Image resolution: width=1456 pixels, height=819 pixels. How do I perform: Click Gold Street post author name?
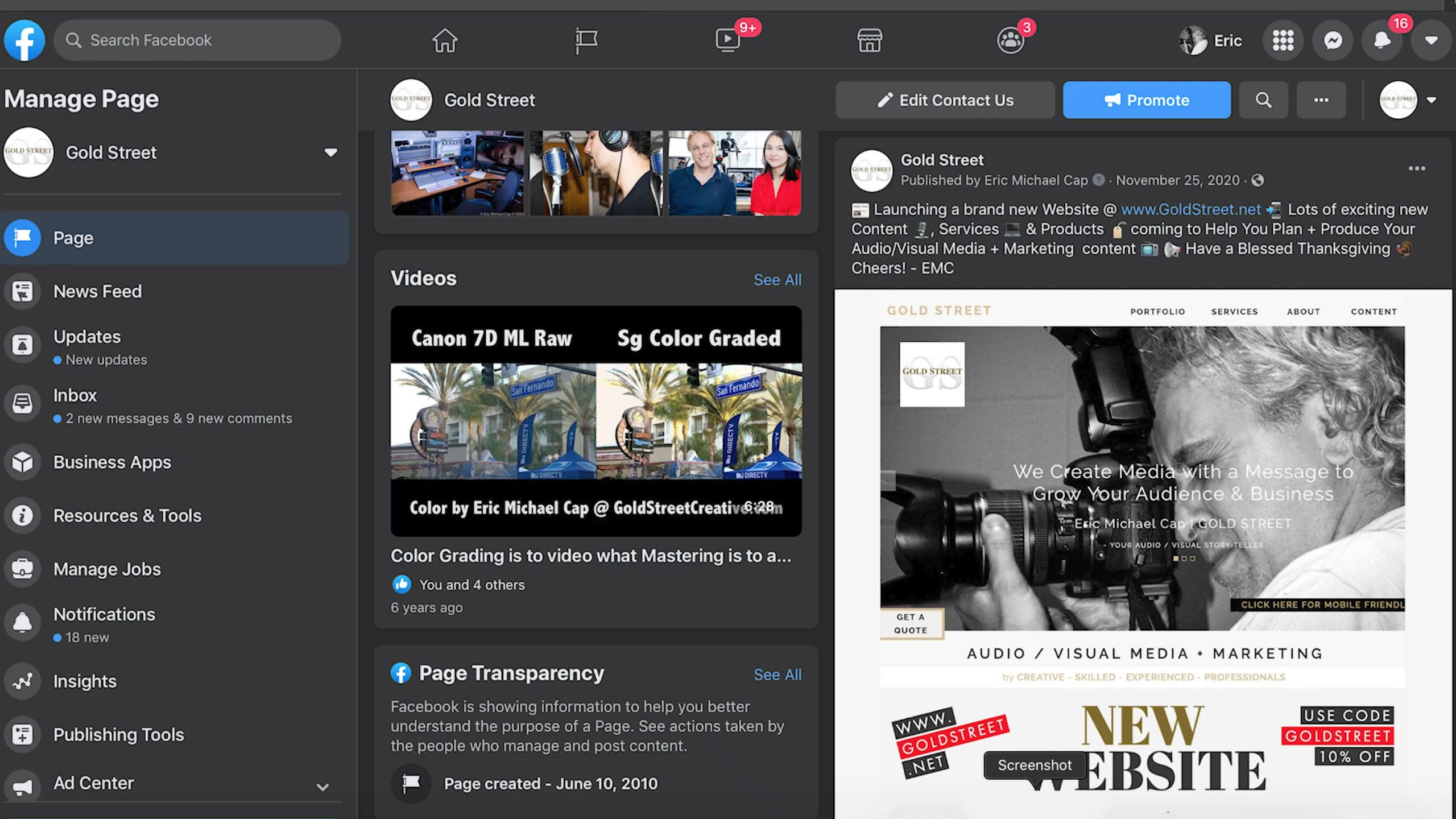tap(942, 160)
